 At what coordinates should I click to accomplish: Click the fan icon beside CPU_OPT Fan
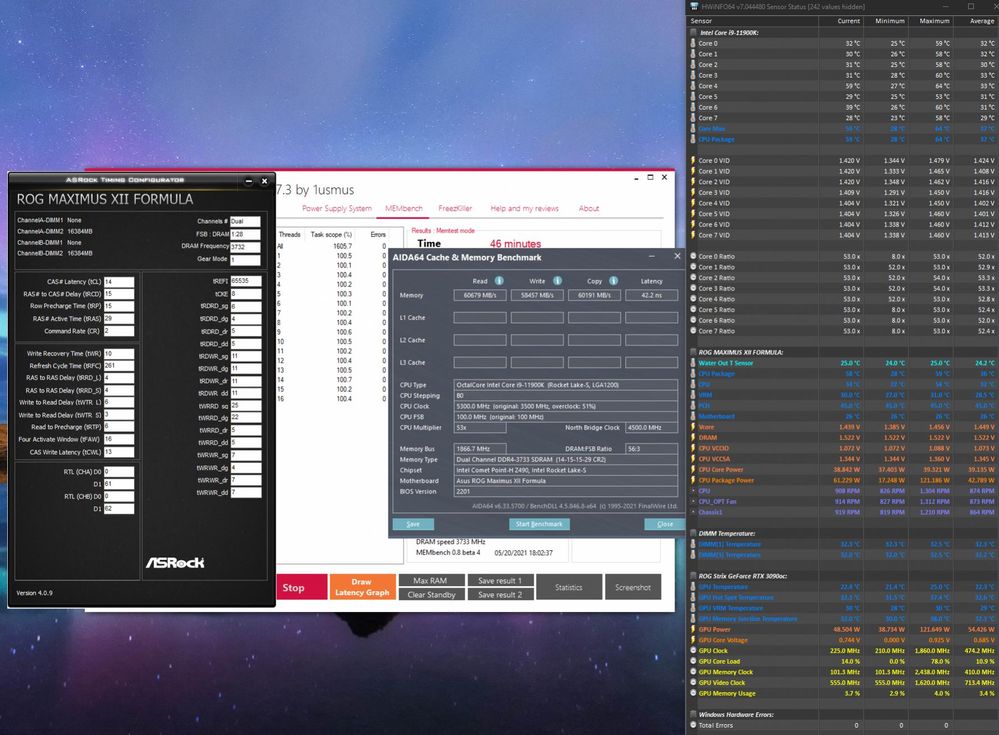click(x=693, y=501)
